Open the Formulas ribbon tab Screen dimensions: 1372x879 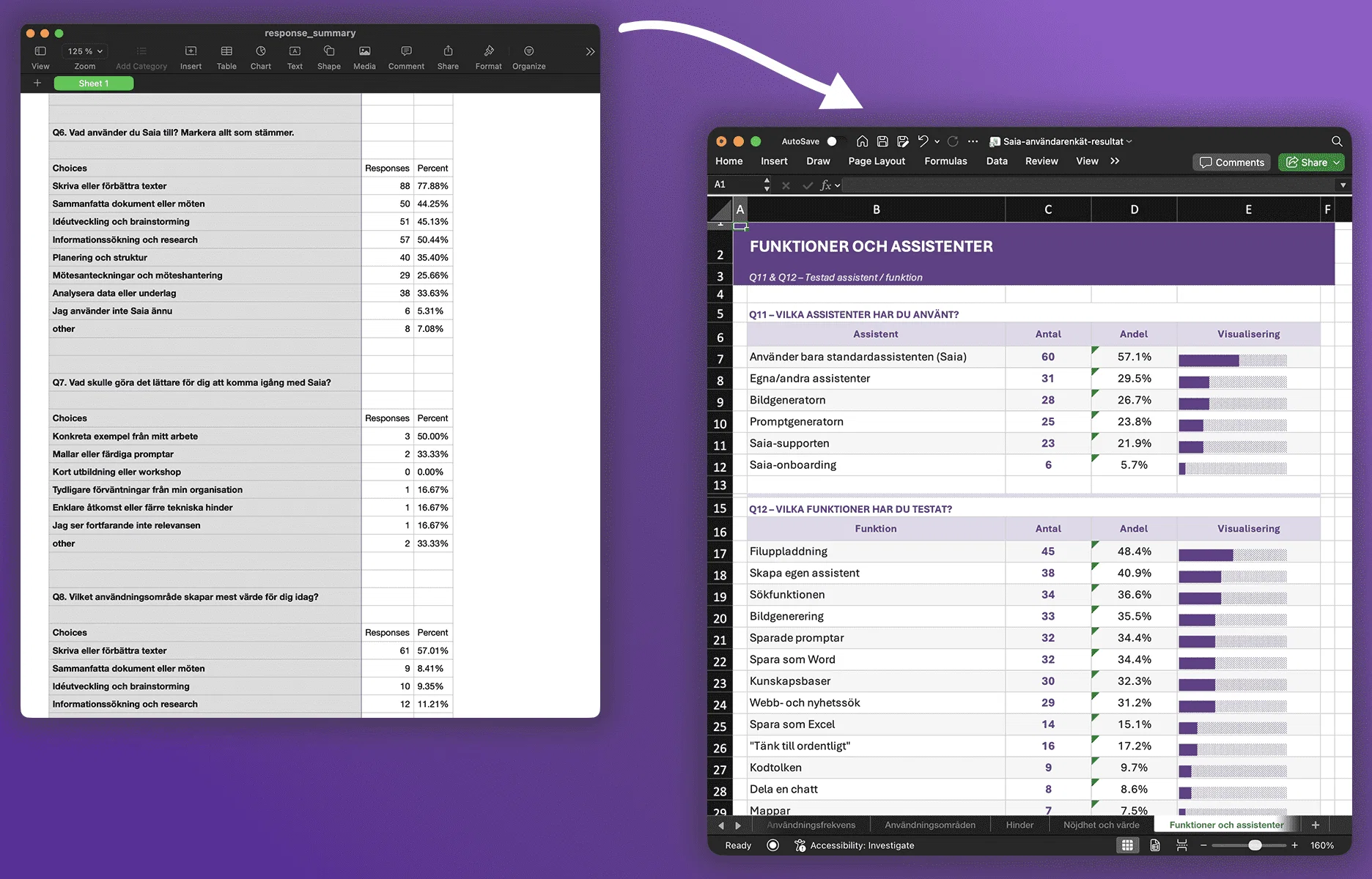[x=945, y=161]
